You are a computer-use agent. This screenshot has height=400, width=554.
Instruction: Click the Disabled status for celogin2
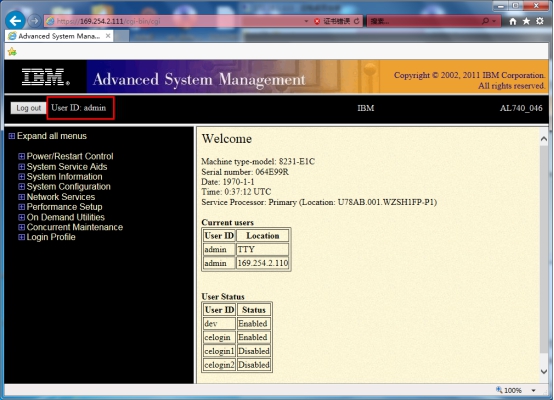(x=253, y=365)
